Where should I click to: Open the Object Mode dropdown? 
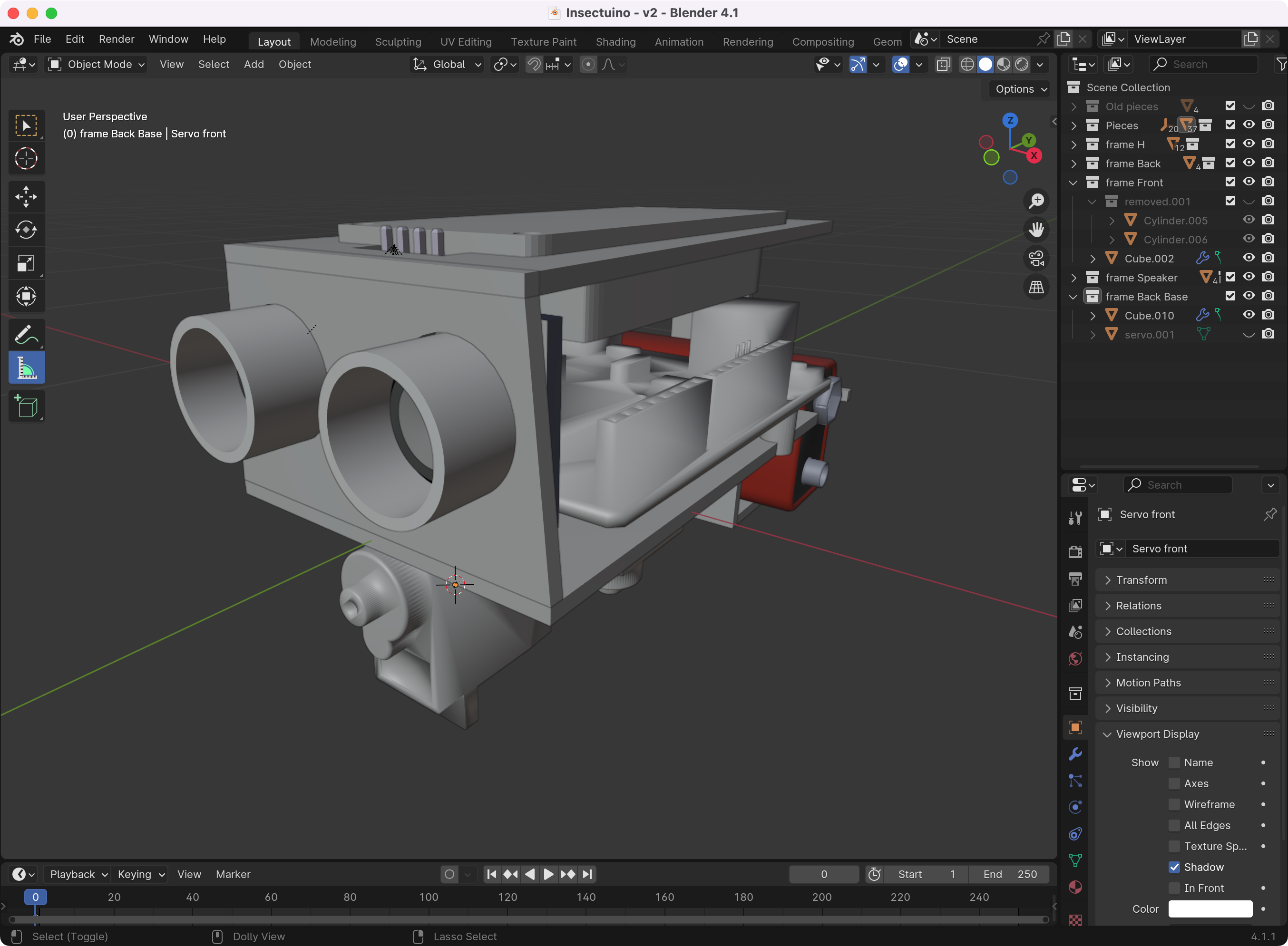tap(97, 64)
